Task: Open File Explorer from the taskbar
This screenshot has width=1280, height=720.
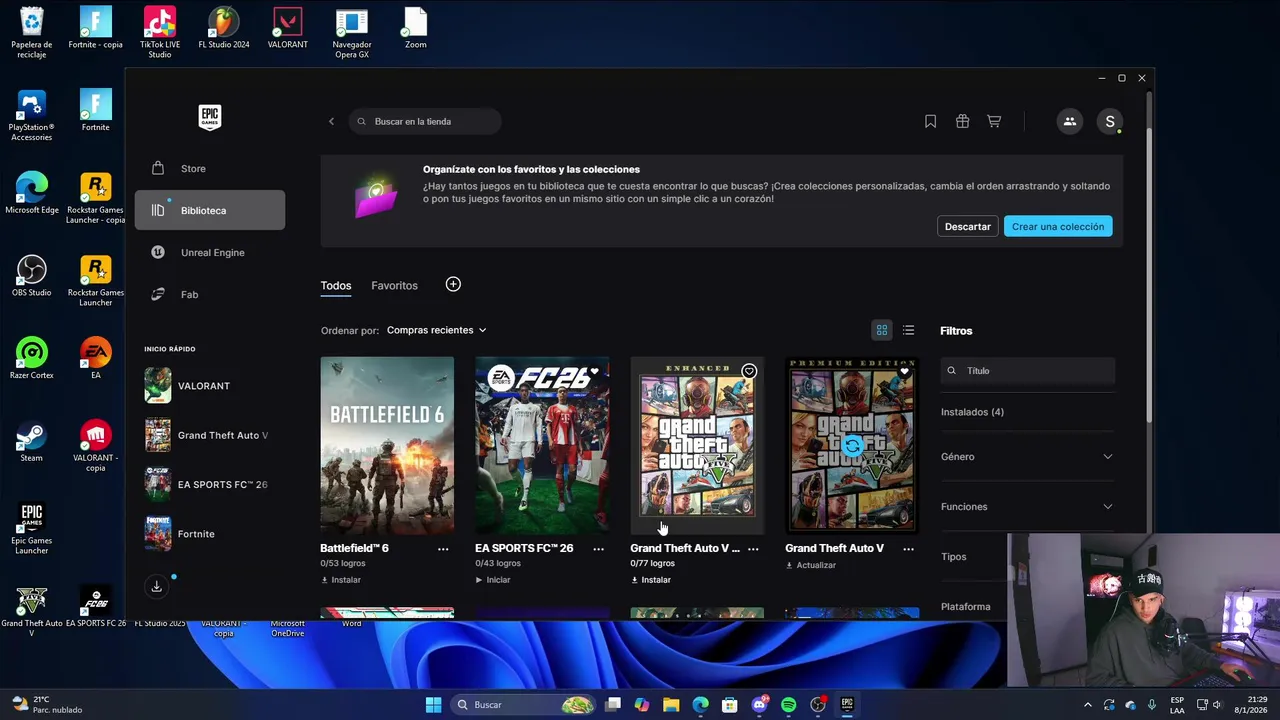Action: click(671, 705)
